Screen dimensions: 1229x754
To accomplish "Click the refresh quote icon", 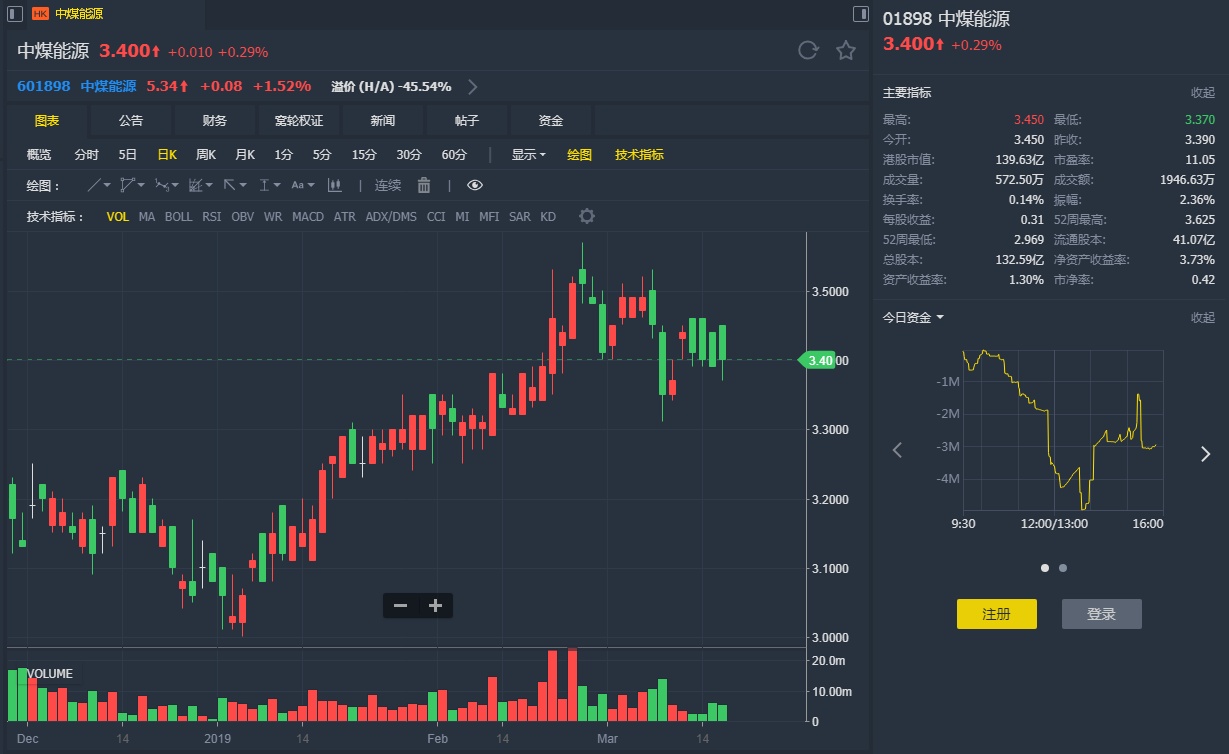I will [x=808, y=50].
